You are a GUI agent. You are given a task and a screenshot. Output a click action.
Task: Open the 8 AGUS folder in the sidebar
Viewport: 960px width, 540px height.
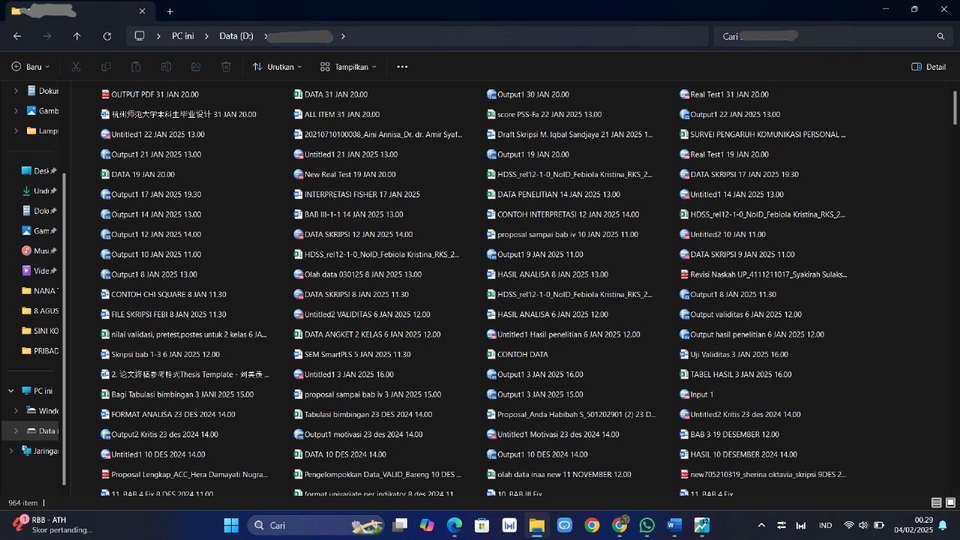click(39, 310)
